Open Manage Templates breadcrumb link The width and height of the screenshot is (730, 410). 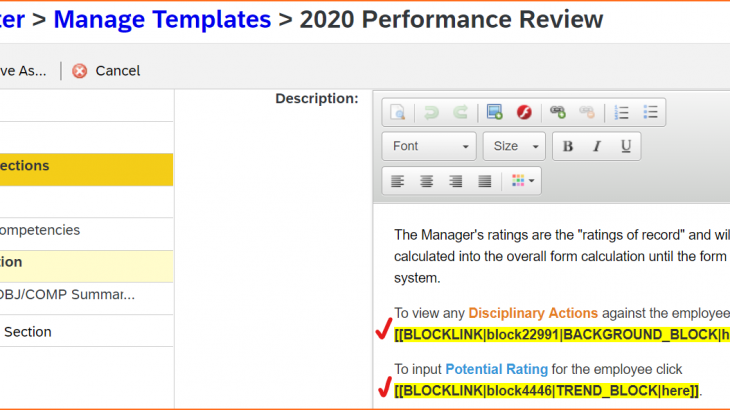pos(162,20)
